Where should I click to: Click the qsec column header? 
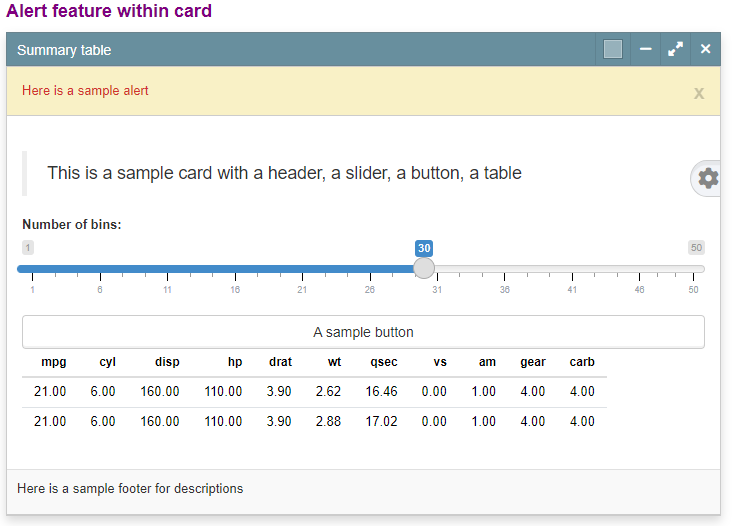[x=384, y=362]
